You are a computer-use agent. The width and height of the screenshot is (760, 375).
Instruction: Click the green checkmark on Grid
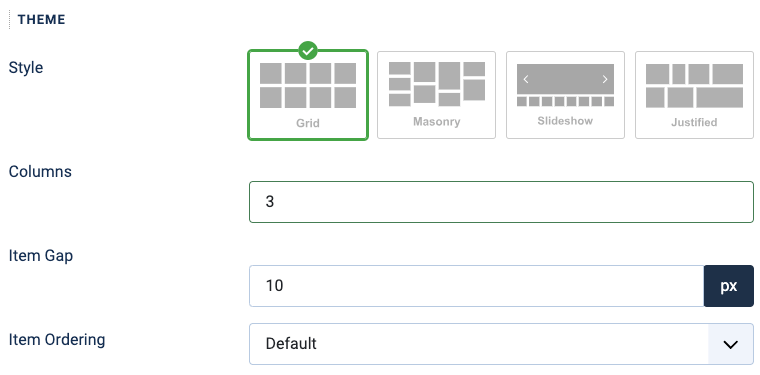coord(308,50)
